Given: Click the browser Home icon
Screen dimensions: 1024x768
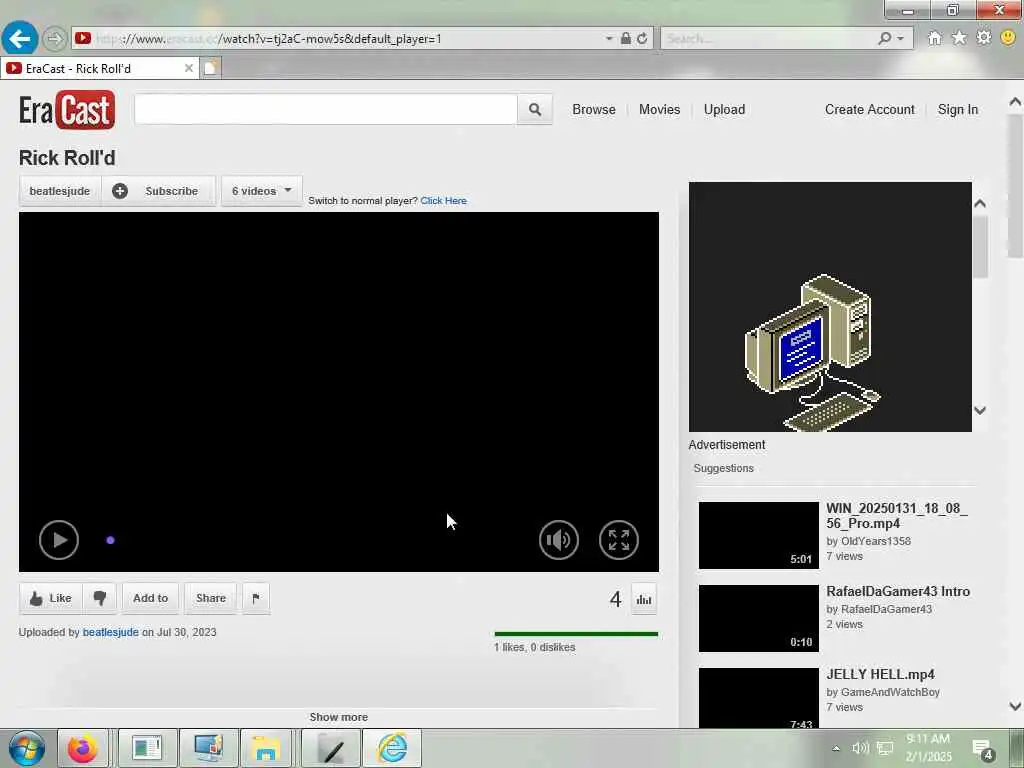Looking at the screenshot, I should click(x=935, y=38).
